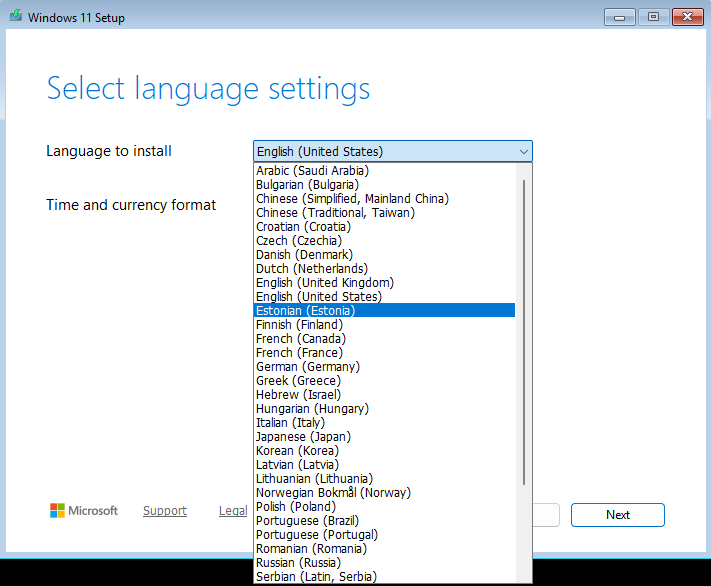Click the language list vertical scrollbar

(524, 330)
